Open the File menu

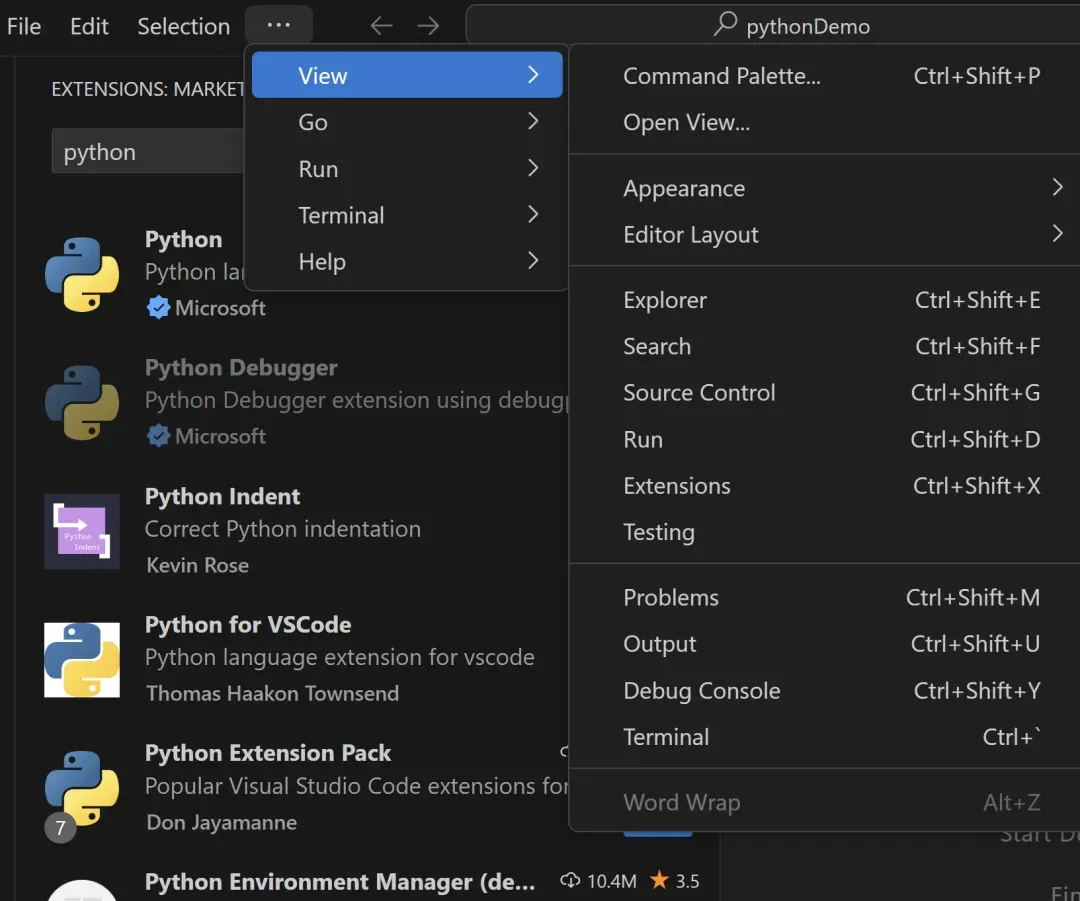click(24, 26)
